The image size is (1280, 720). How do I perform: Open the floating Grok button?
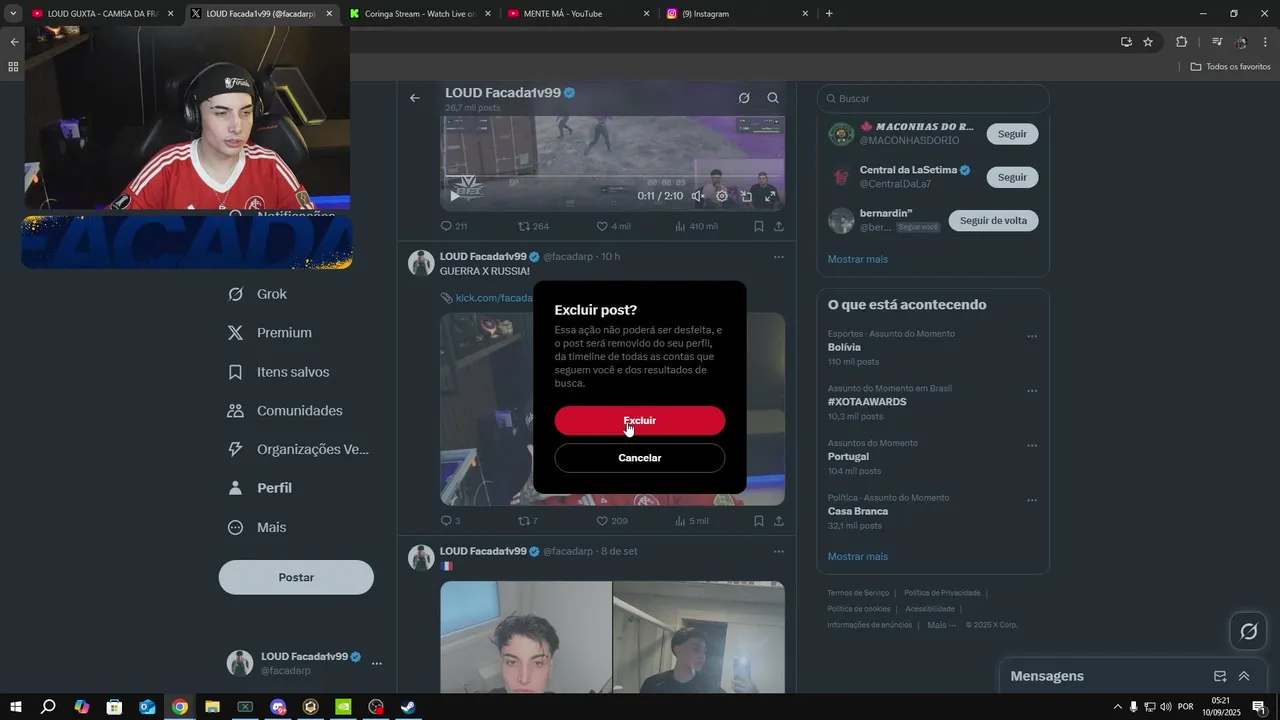tap(1249, 631)
